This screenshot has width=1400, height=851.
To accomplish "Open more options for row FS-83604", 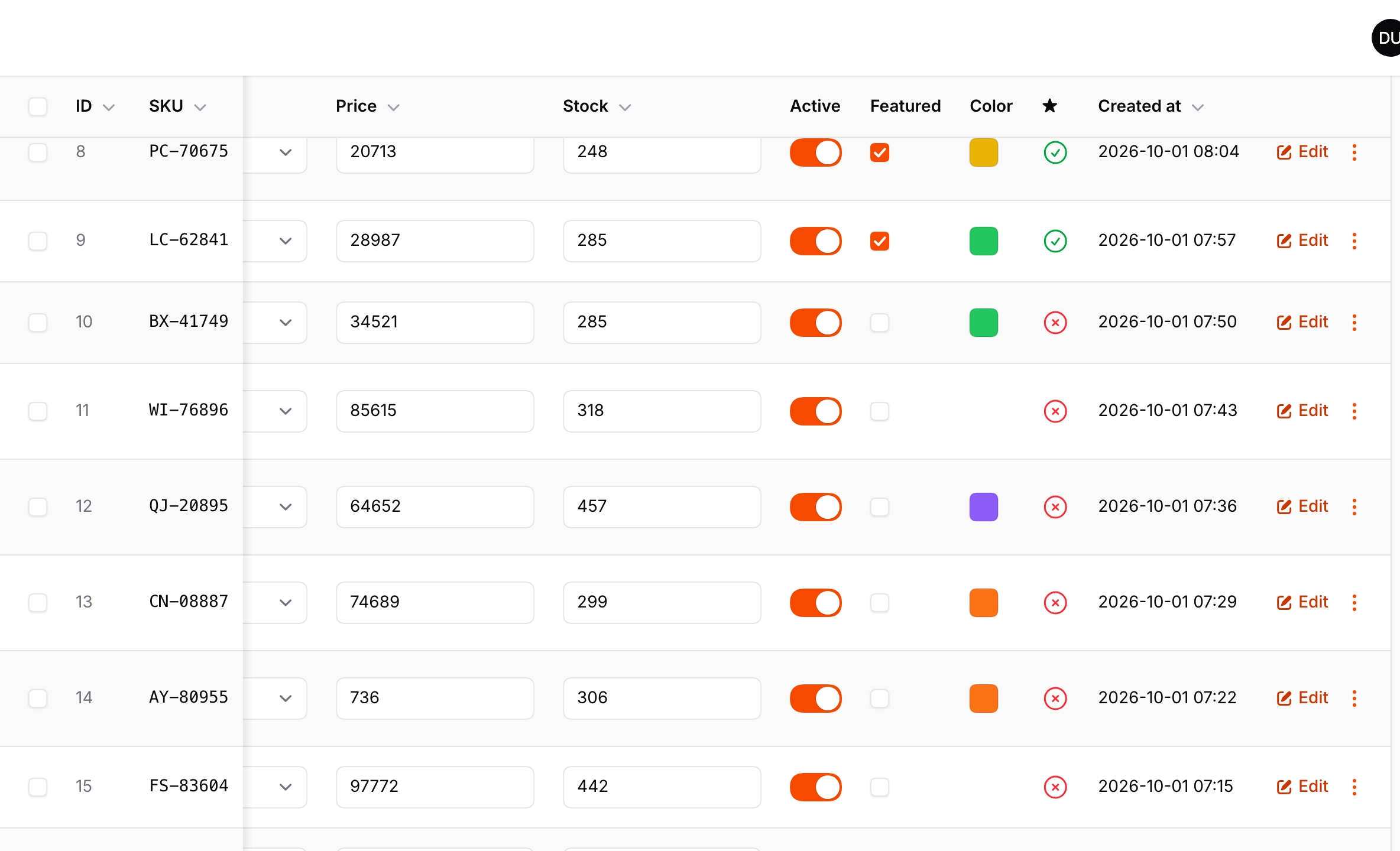I will pos(1354,787).
